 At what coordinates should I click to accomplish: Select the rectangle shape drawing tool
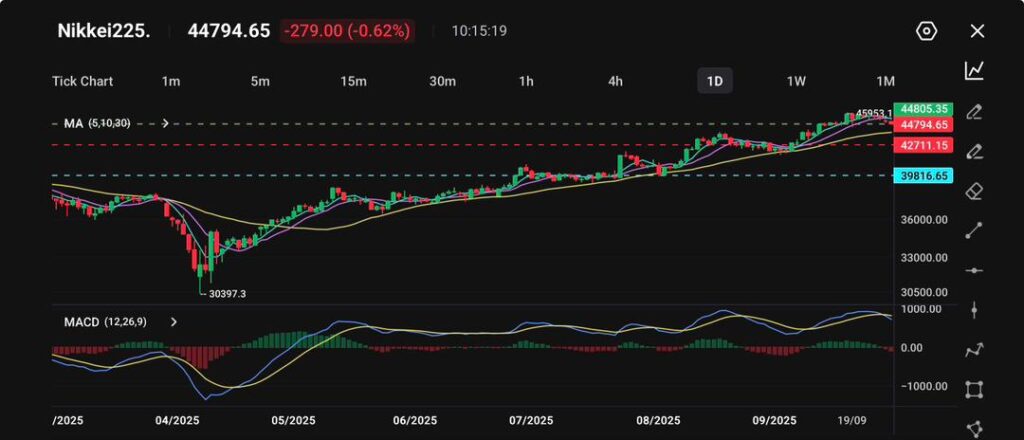(x=974, y=389)
